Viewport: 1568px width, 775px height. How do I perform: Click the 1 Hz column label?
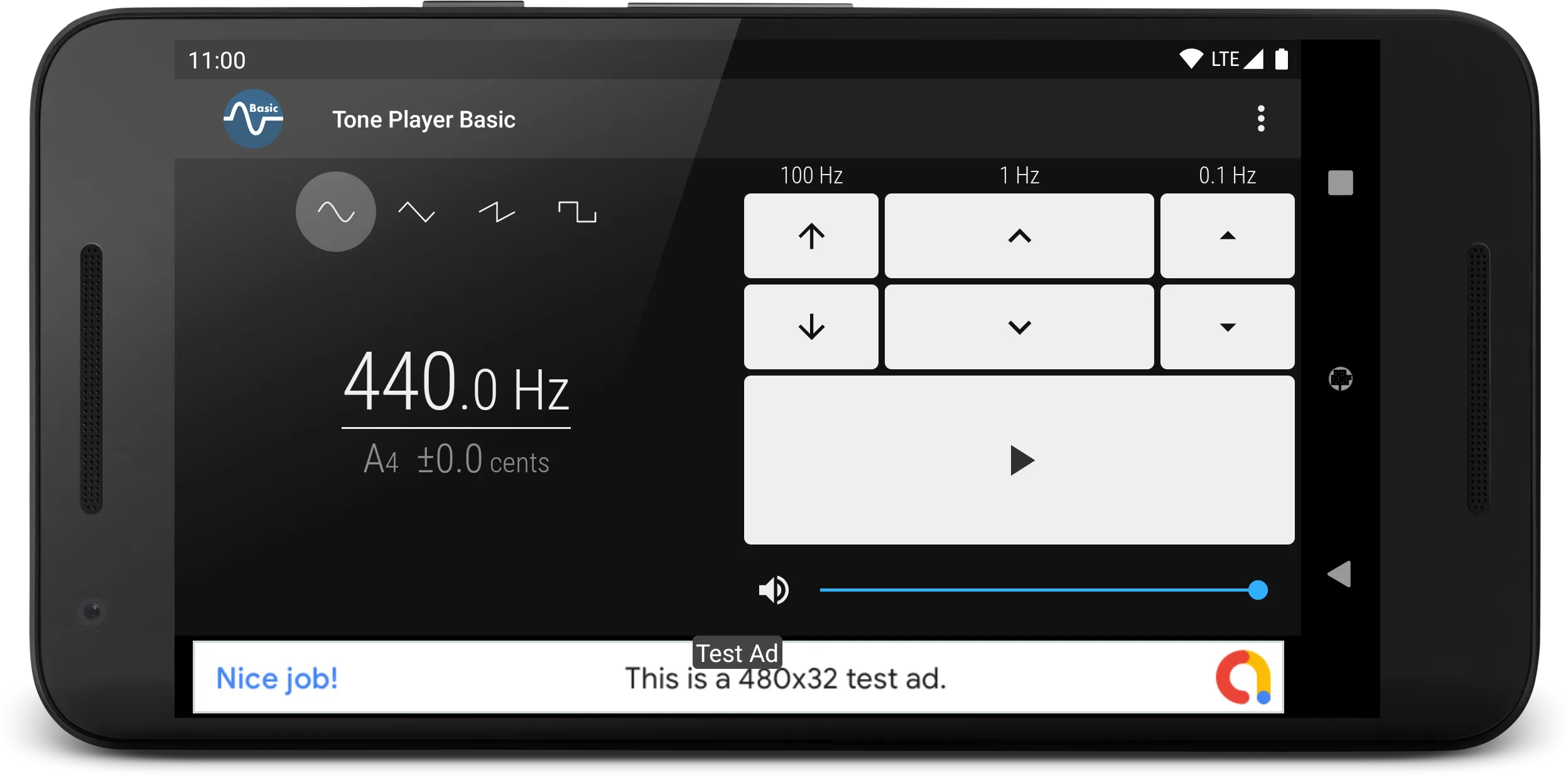[x=1019, y=175]
